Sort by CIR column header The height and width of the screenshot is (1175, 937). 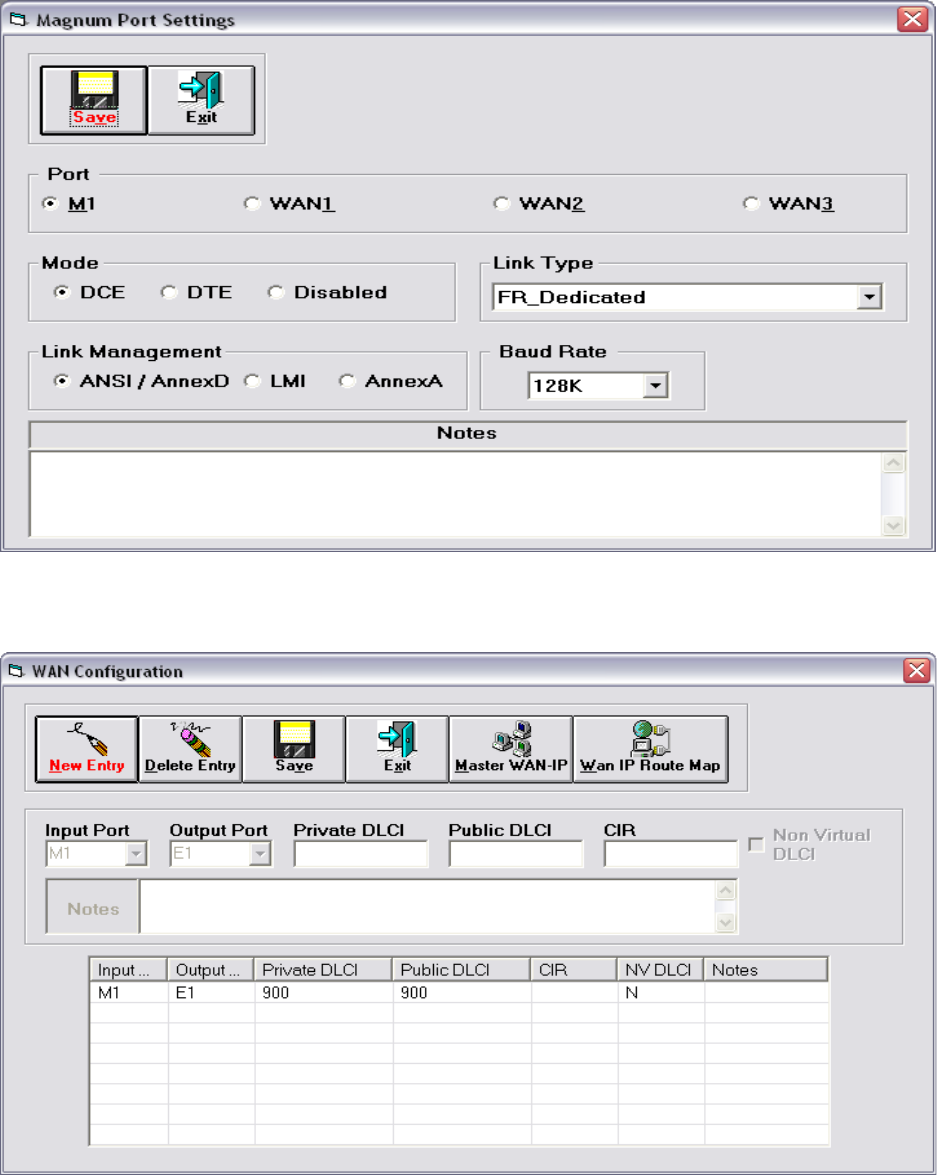coord(574,970)
